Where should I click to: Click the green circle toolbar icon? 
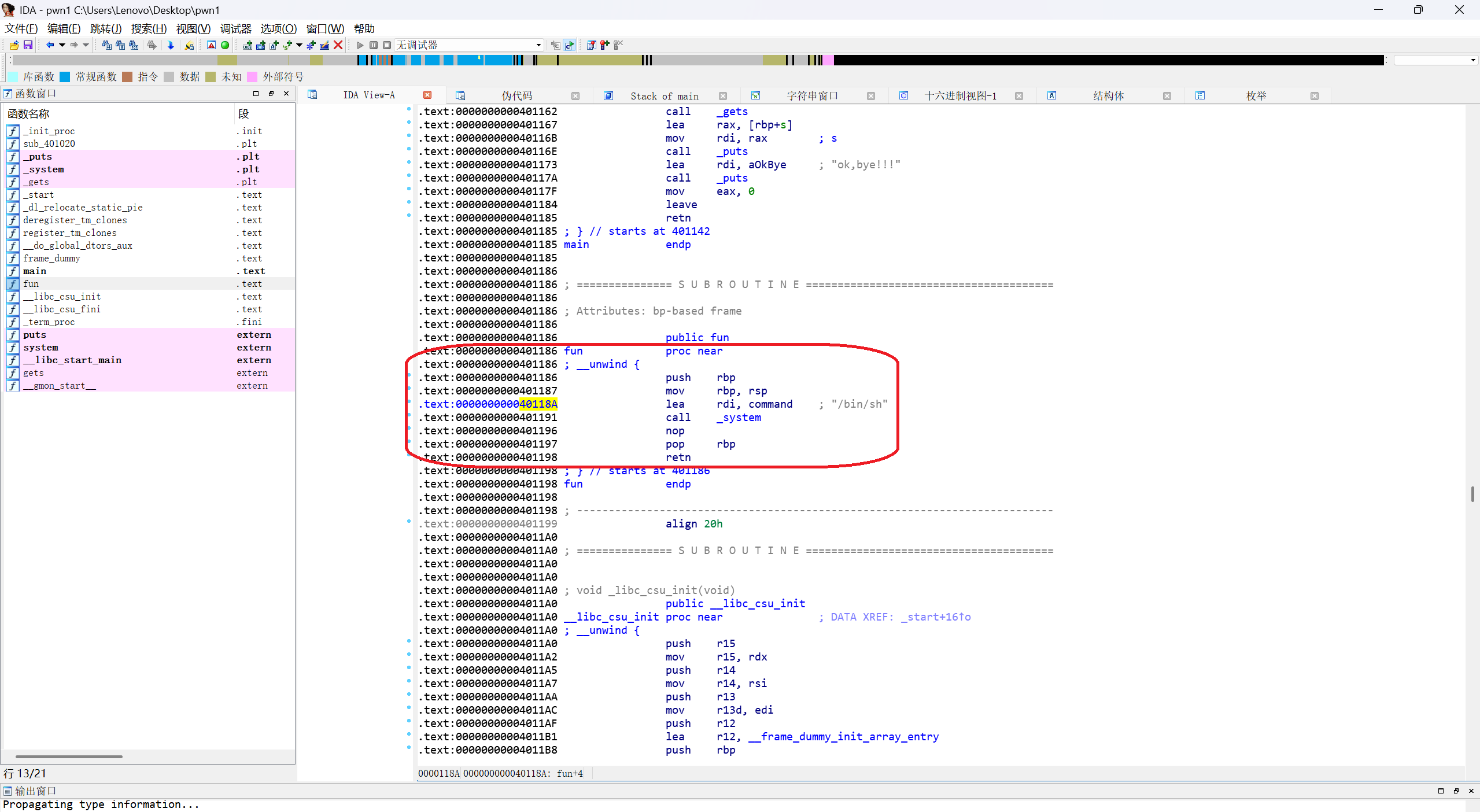point(225,45)
